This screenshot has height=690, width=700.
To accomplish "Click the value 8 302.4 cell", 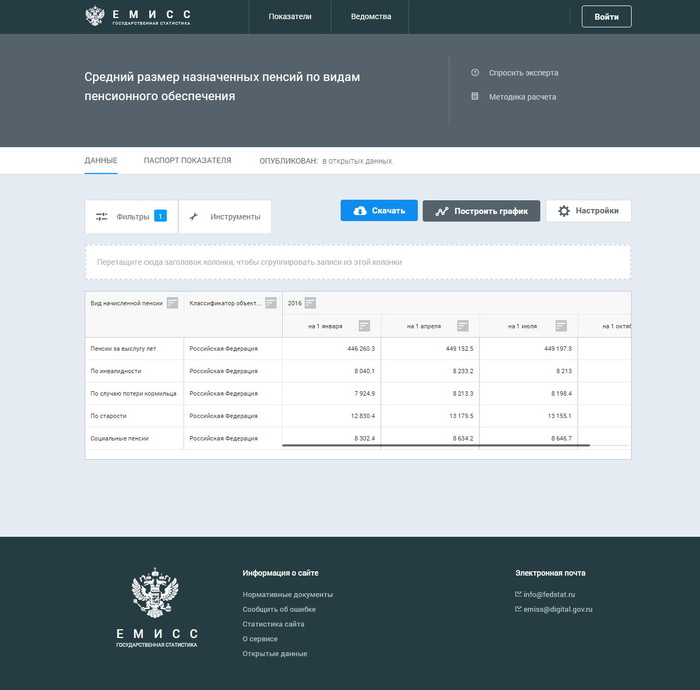I will (331, 437).
